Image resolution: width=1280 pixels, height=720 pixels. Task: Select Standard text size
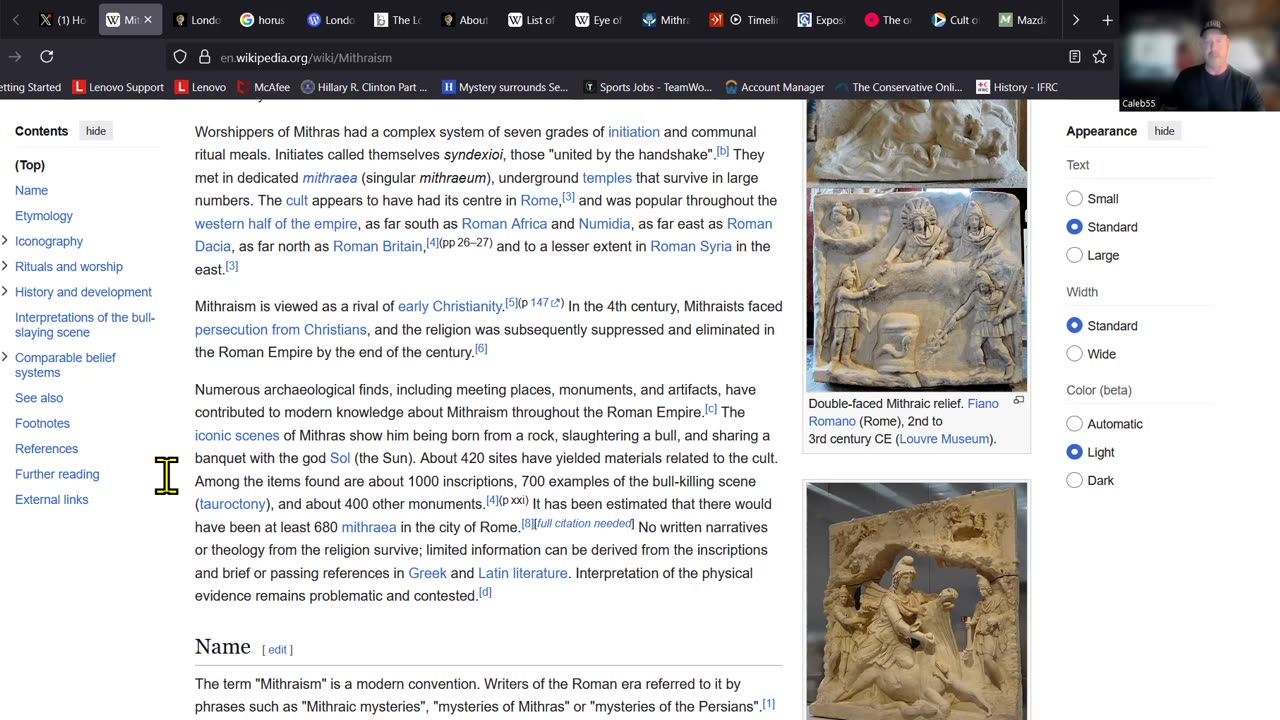(1074, 227)
